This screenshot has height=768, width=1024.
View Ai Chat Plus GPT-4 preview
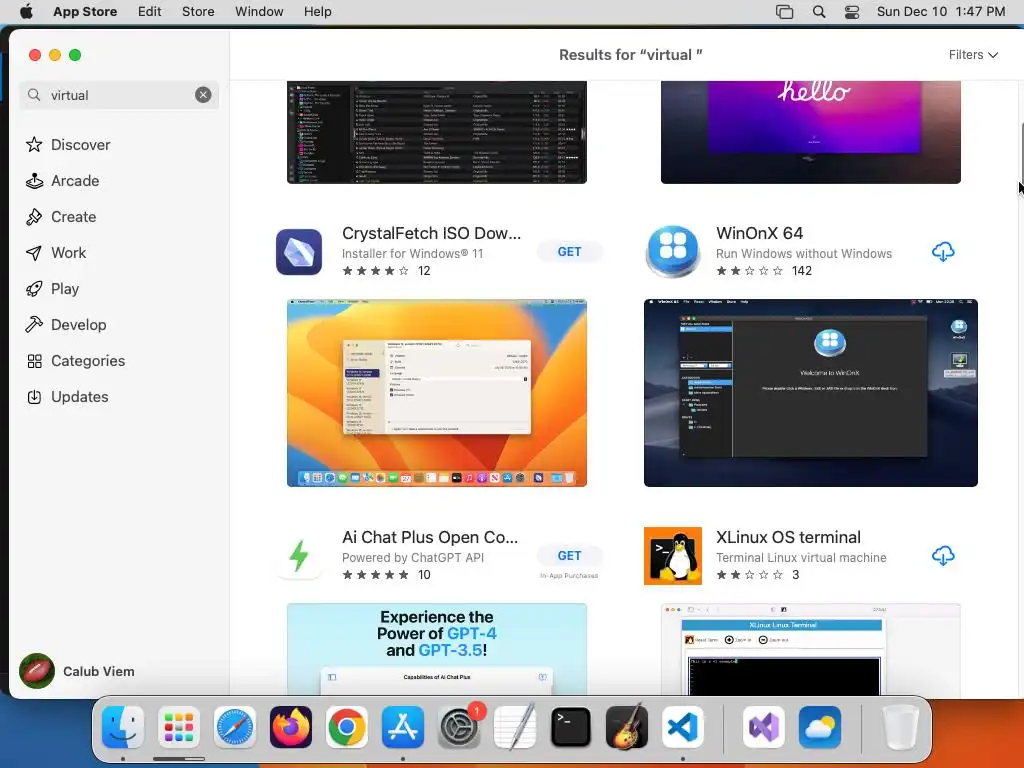click(437, 649)
